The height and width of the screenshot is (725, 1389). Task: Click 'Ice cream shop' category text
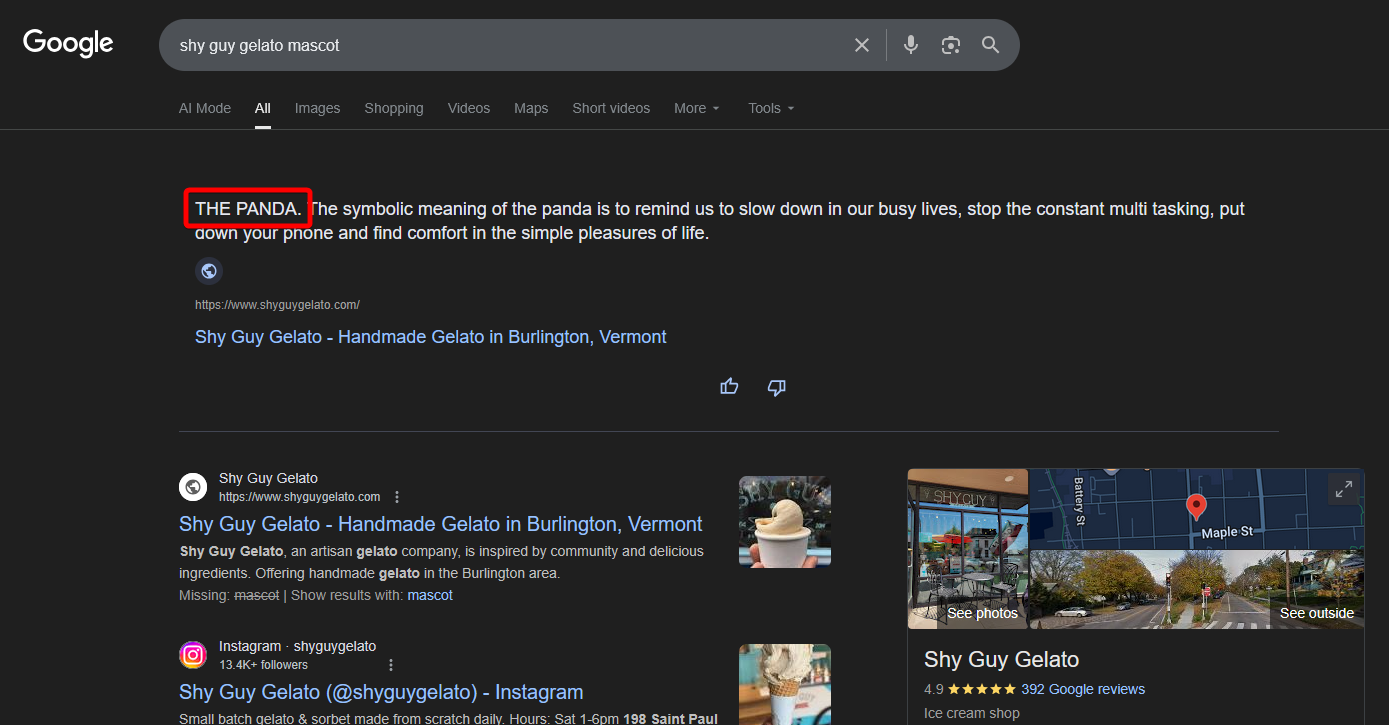(x=972, y=714)
